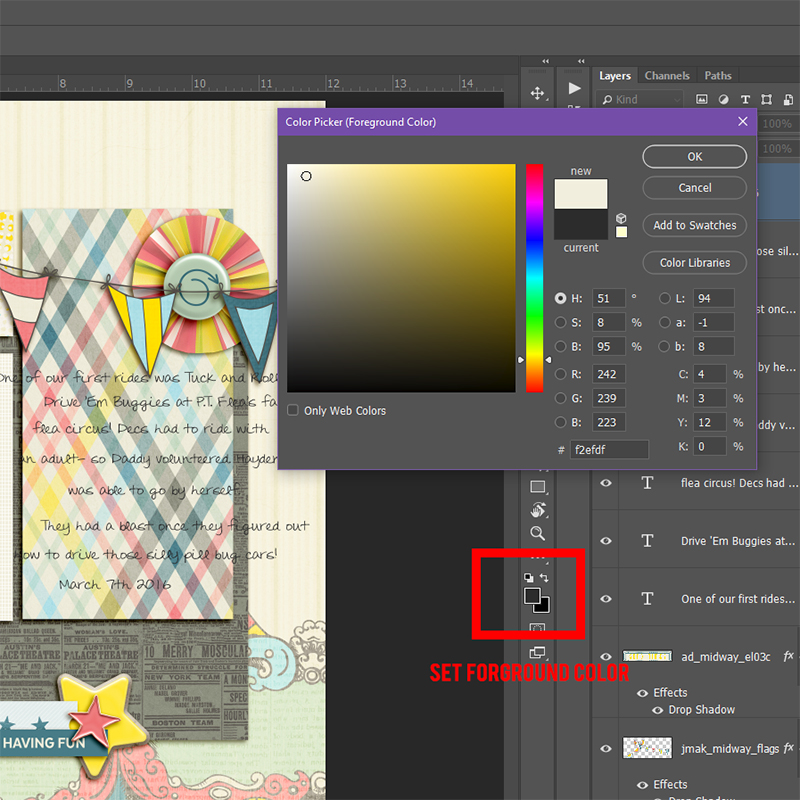Click the web-safe warning cube icon

(621, 218)
